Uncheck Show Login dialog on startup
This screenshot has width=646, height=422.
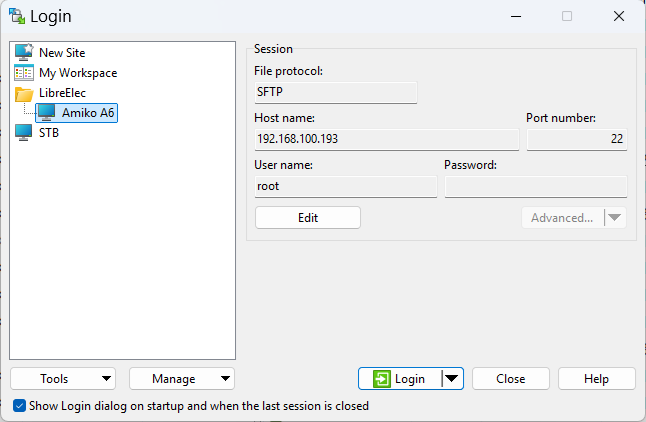[x=19, y=406]
